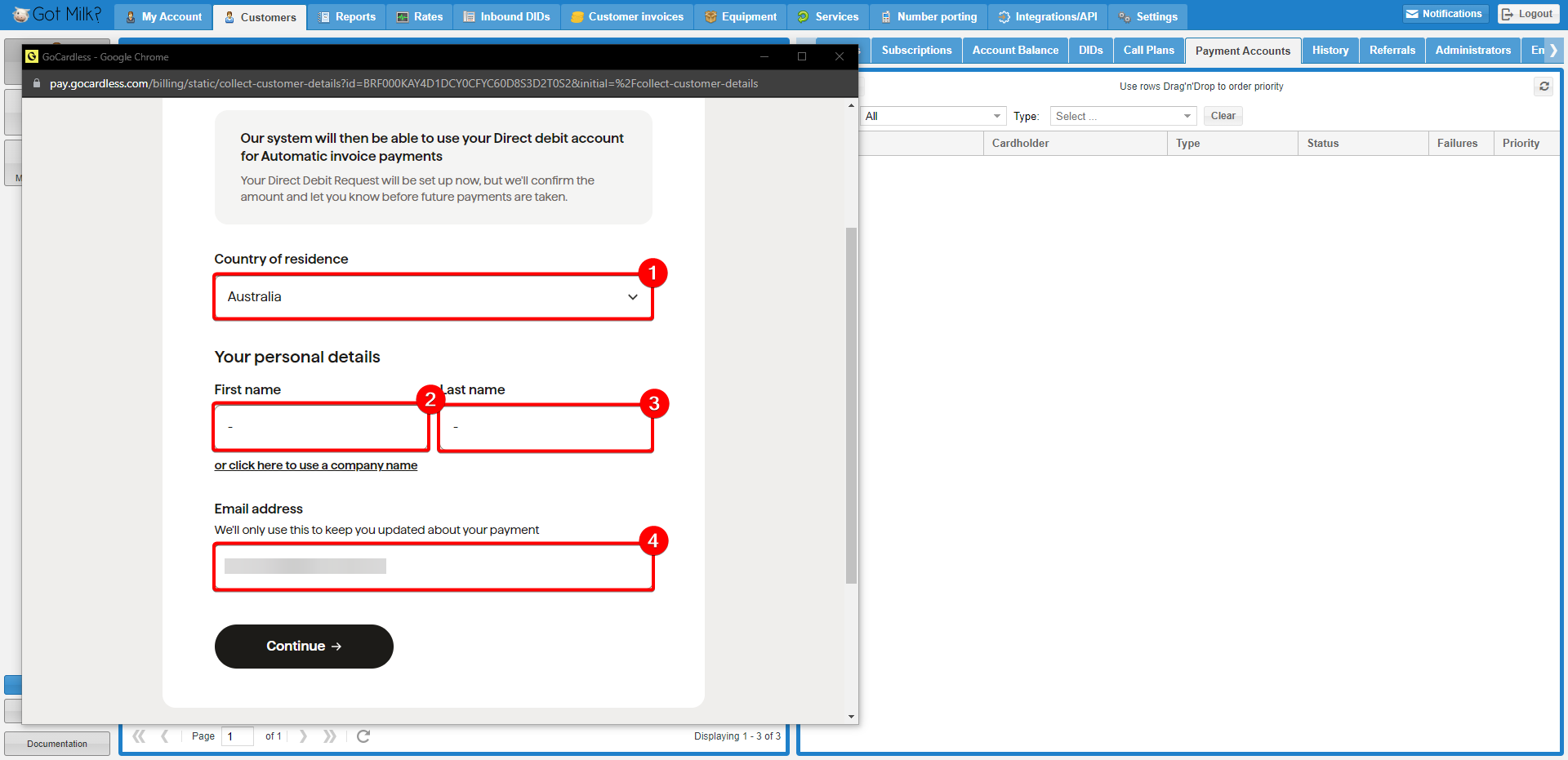Select the Payment Accounts sub-tab

tap(1243, 51)
